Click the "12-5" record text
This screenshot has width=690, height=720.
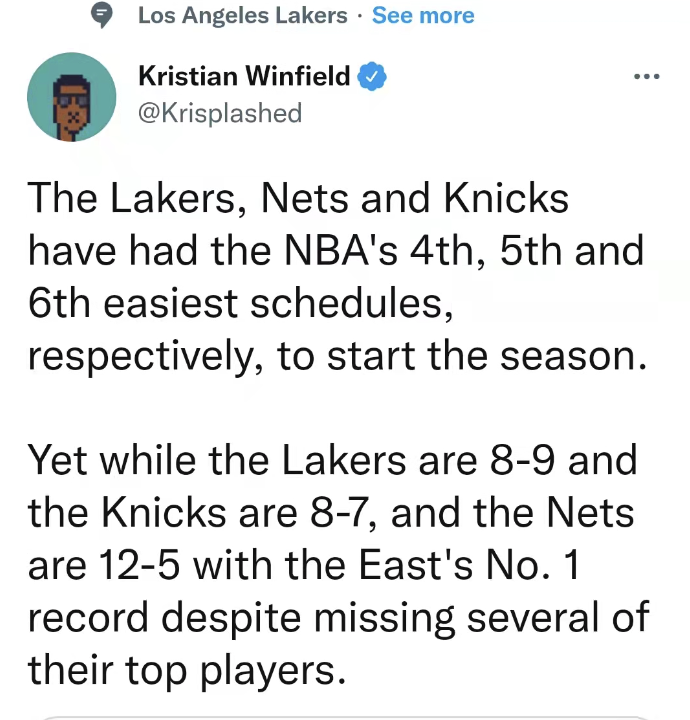[139, 565]
